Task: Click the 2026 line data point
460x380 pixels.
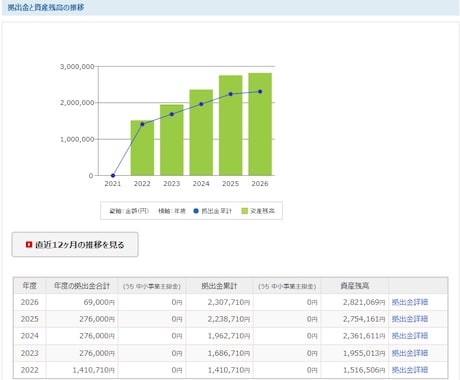Action: tap(260, 92)
